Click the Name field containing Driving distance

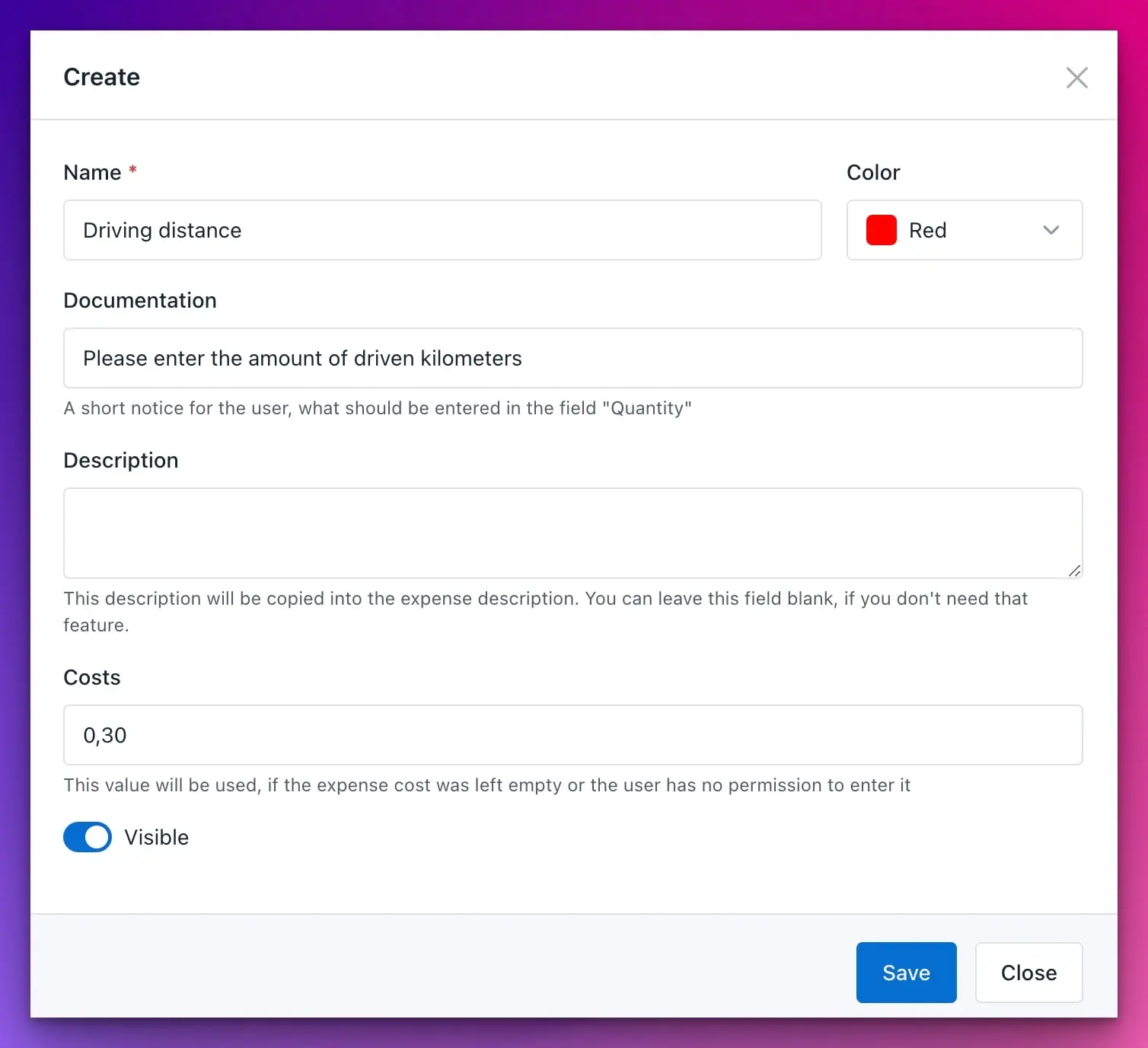442,230
